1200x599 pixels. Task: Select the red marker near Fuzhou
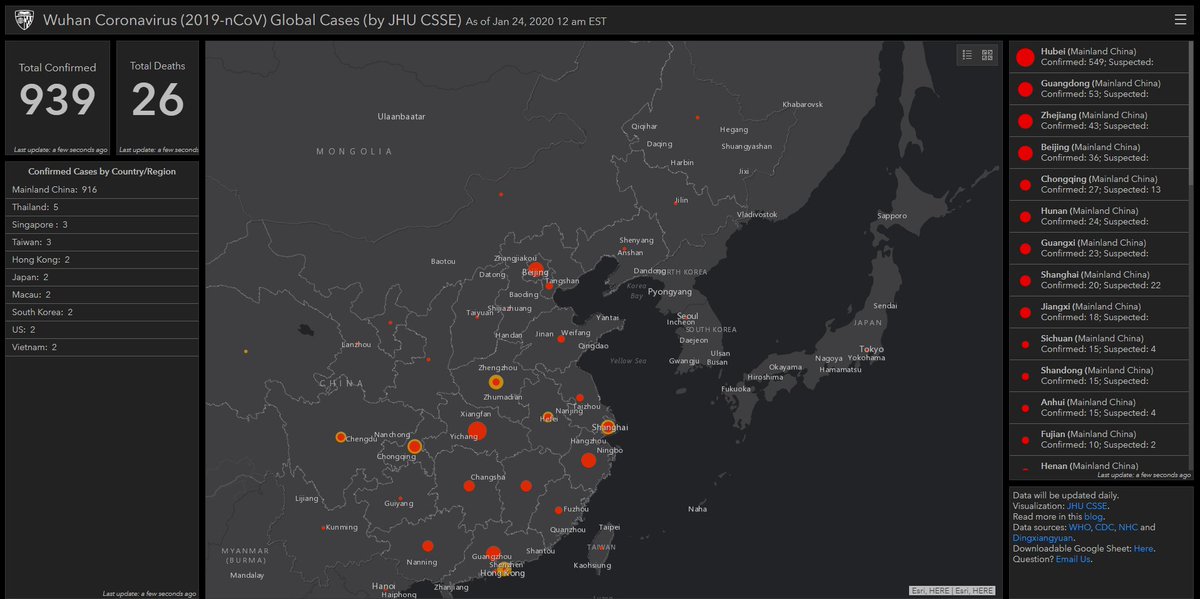558,510
